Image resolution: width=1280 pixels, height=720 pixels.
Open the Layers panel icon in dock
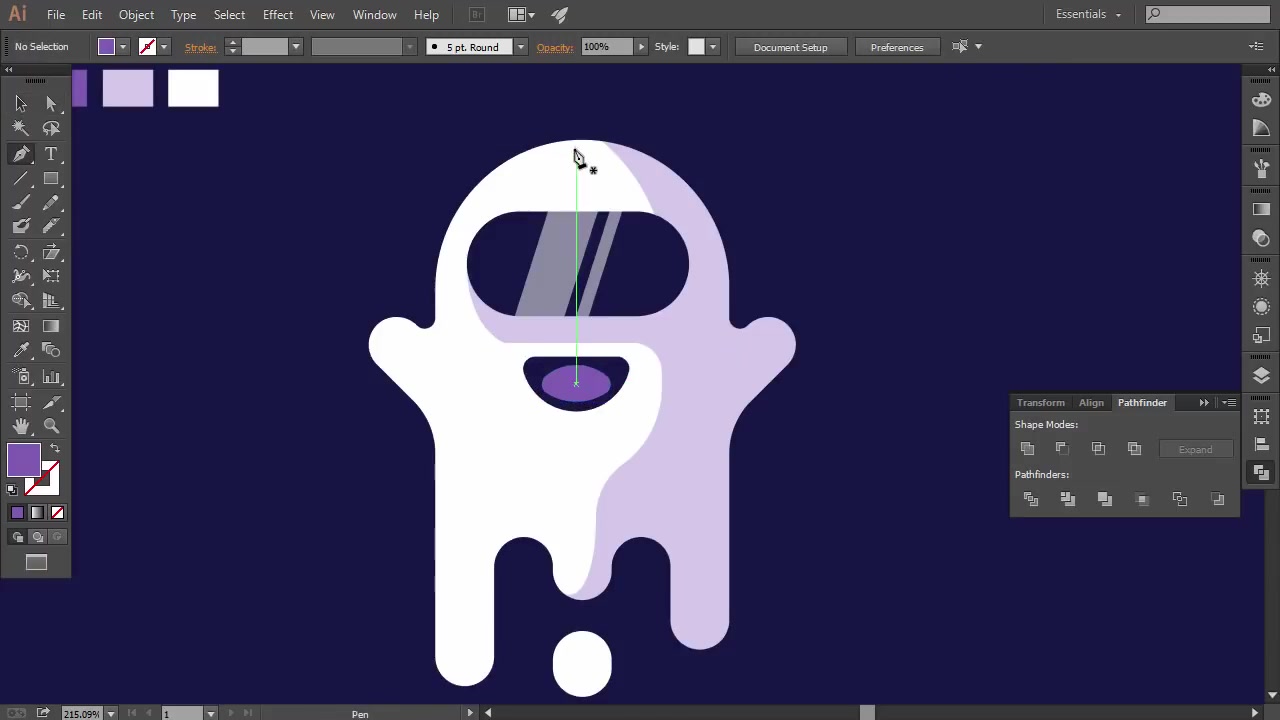(1261, 375)
